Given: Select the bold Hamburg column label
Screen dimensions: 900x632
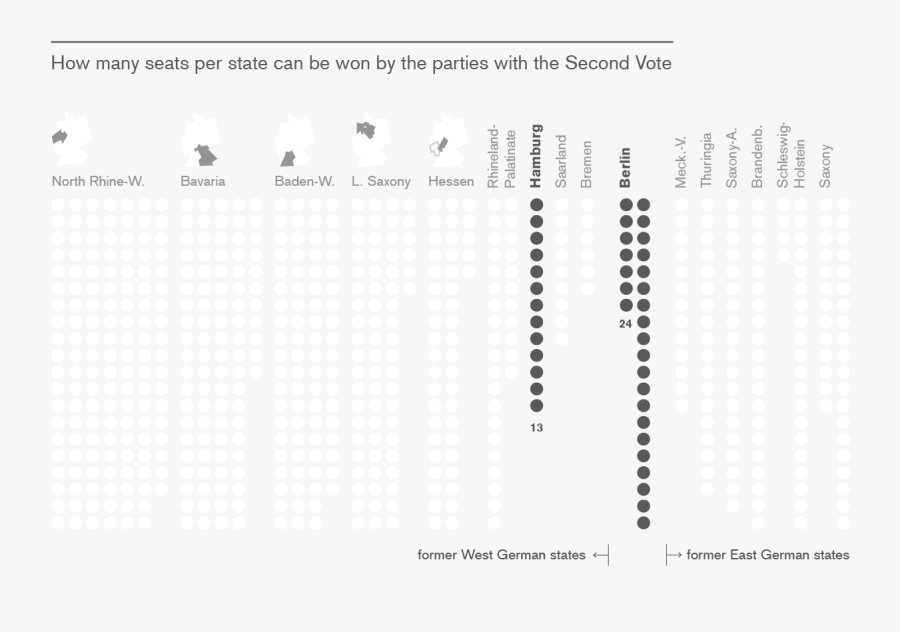Looking at the screenshot, I should (536, 156).
